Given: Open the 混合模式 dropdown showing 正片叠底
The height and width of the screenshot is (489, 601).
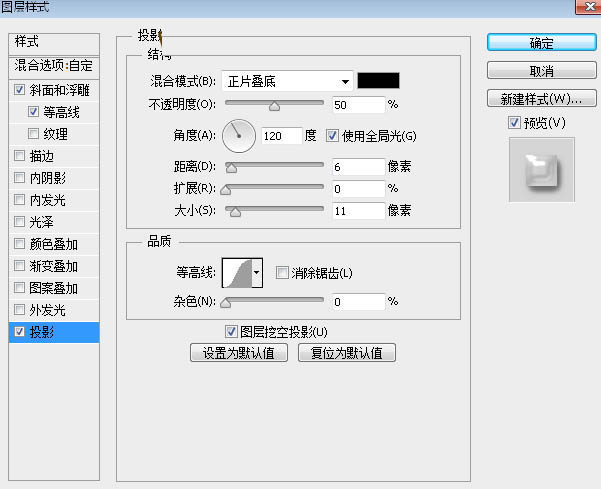Looking at the screenshot, I should [287, 81].
